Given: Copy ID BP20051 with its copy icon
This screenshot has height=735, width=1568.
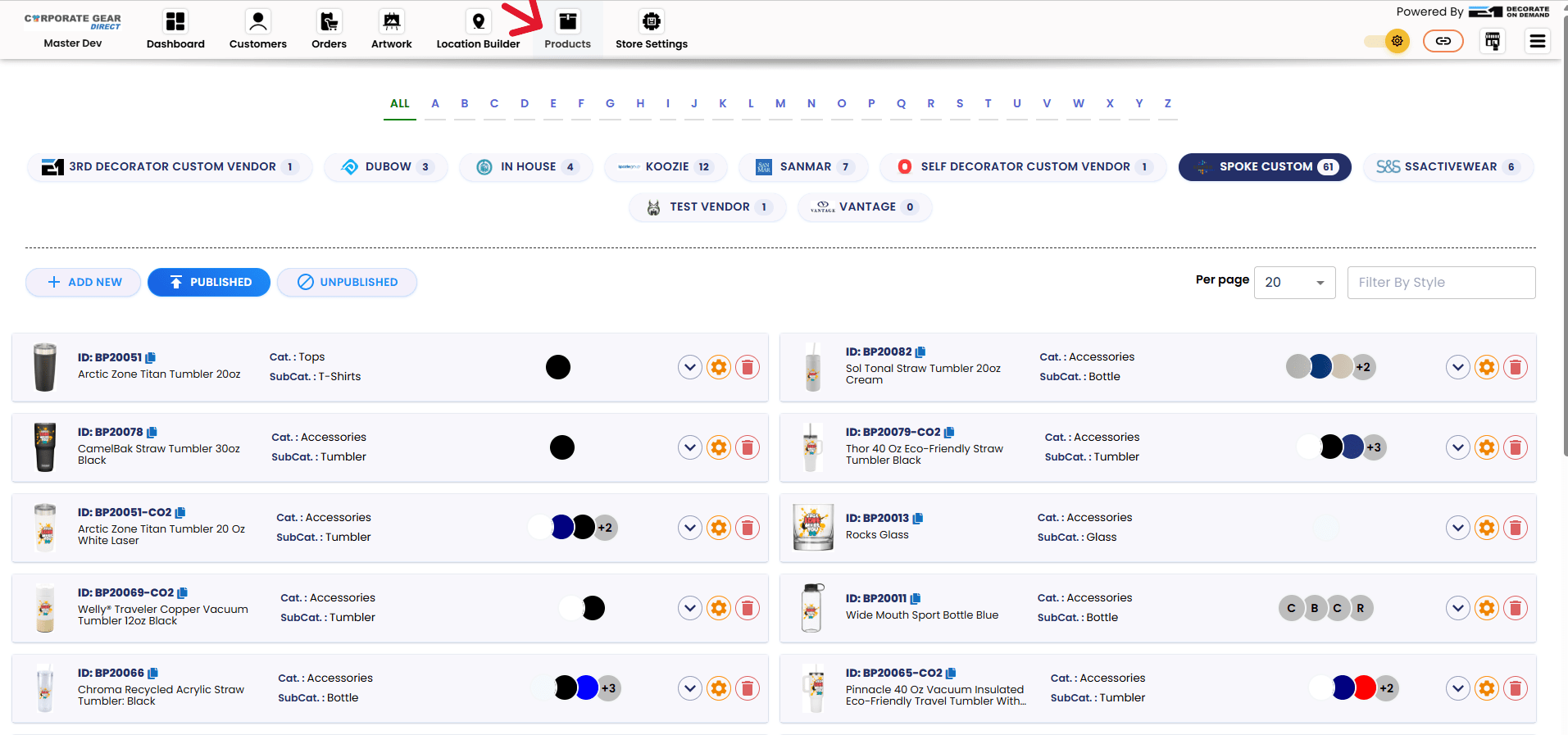Looking at the screenshot, I should point(151,357).
